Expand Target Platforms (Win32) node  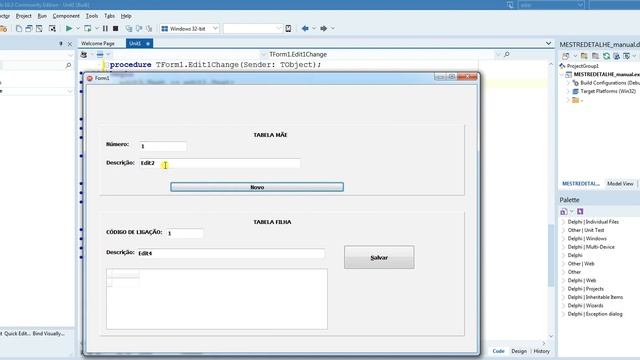[x=568, y=91]
